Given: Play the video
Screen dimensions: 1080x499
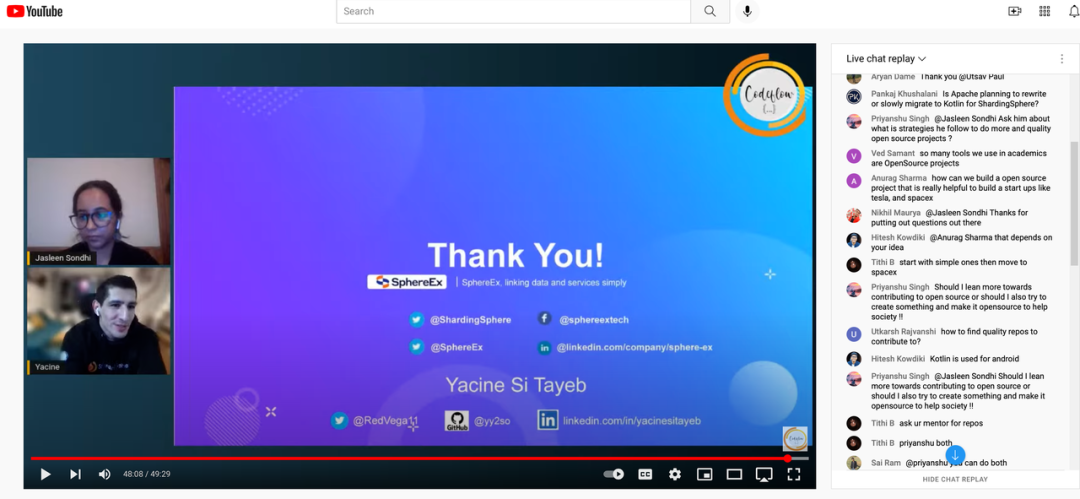Looking at the screenshot, I should click(x=45, y=474).
